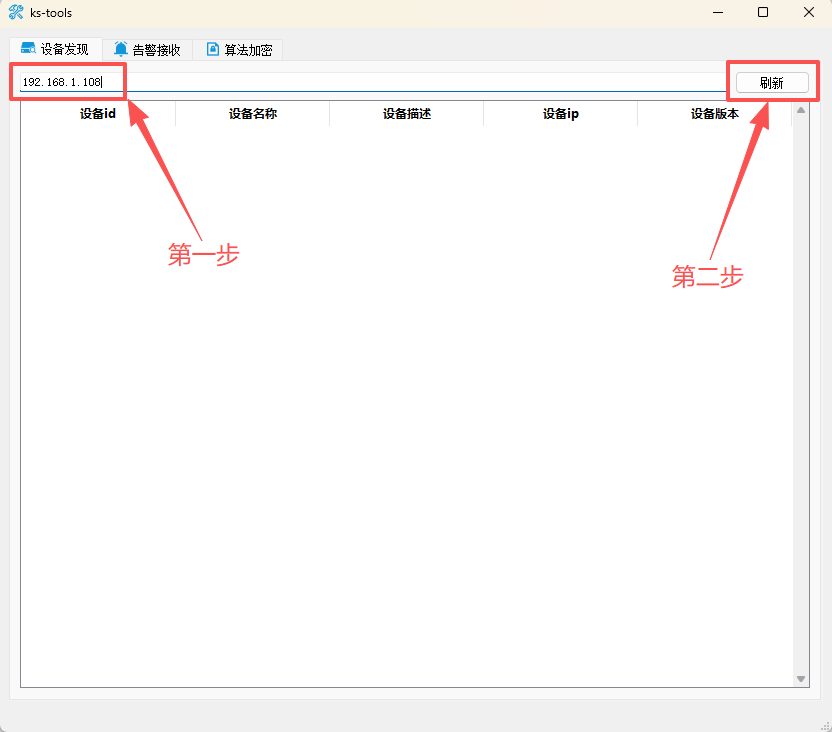Click the empty device list area

pyautogui.click(x=400, y=450)
